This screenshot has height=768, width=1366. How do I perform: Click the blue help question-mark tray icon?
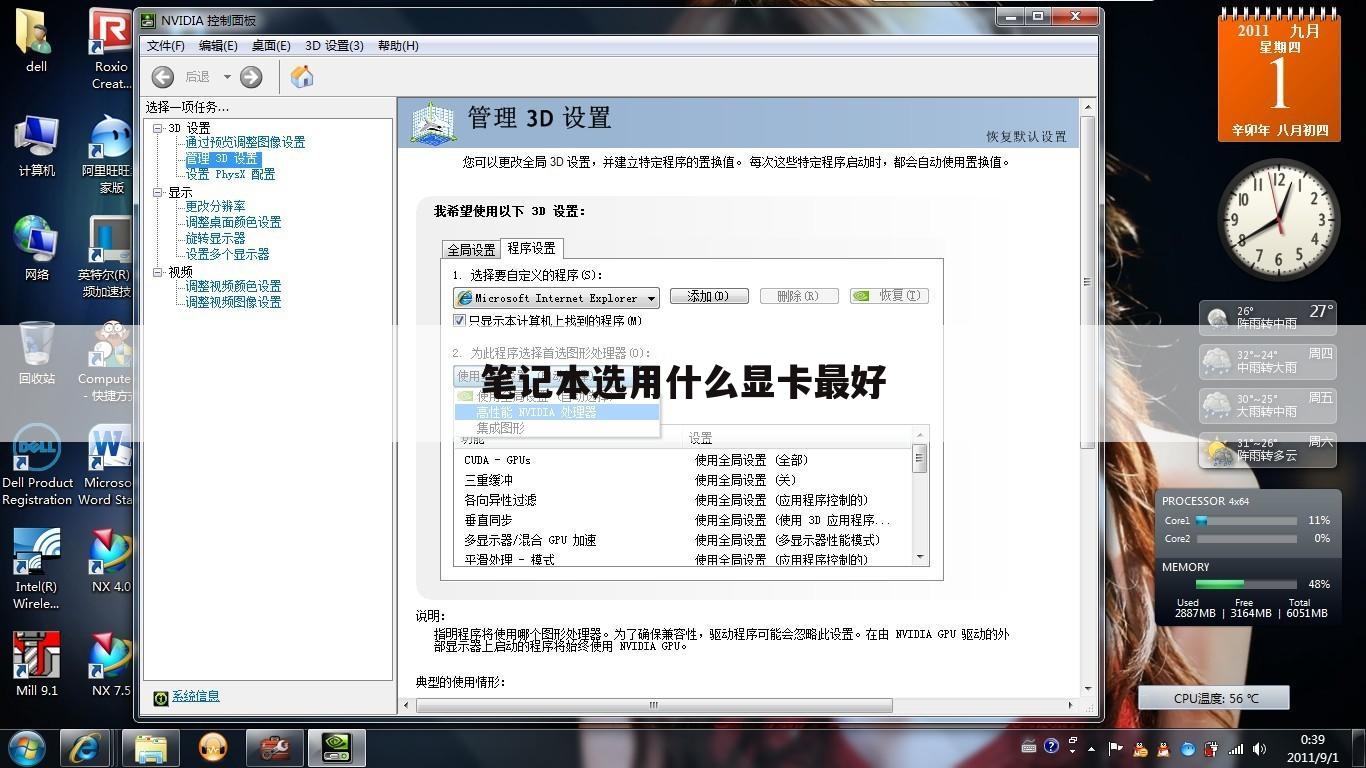[x=1051, y=746]
